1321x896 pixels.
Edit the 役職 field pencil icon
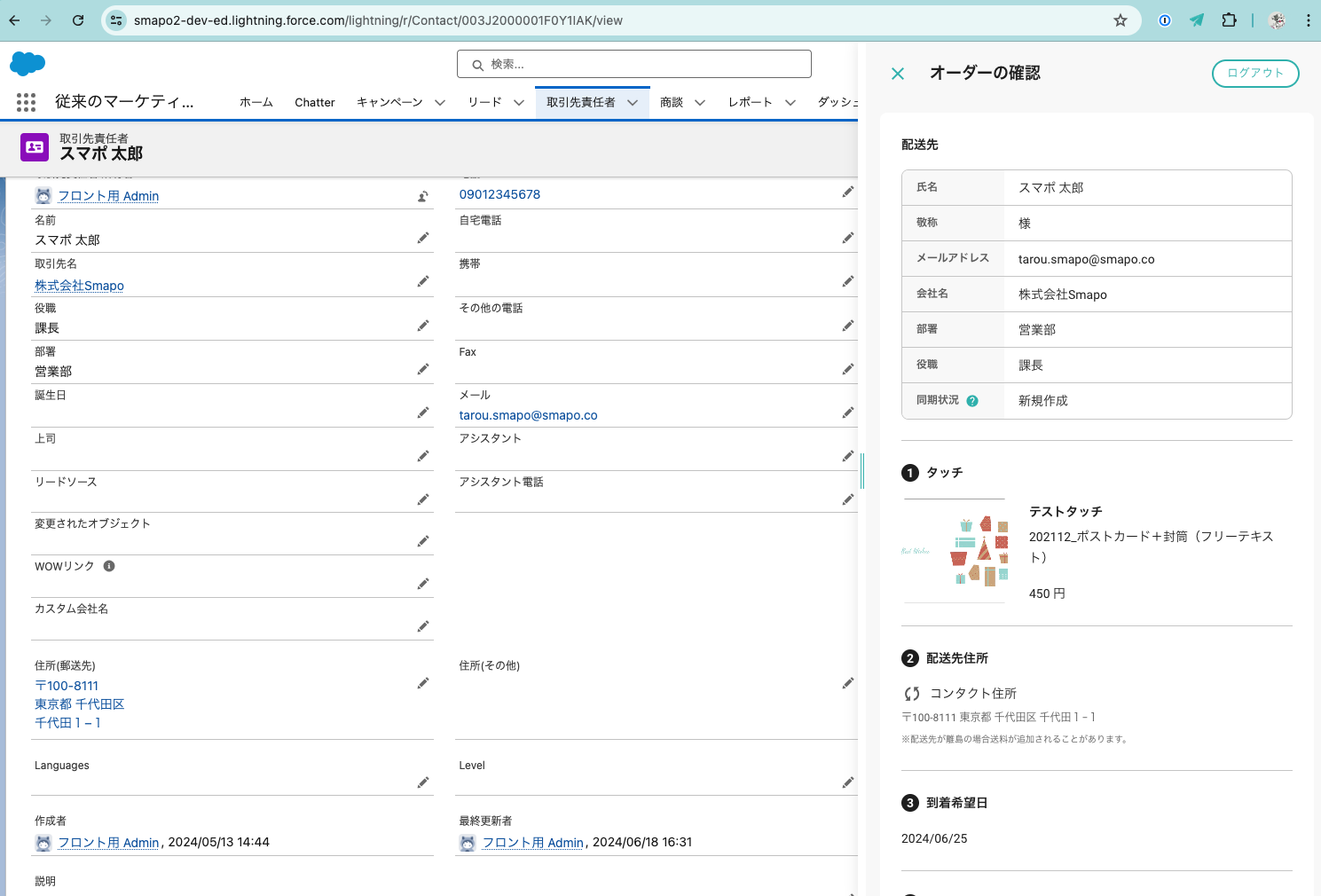pos(423,326)
